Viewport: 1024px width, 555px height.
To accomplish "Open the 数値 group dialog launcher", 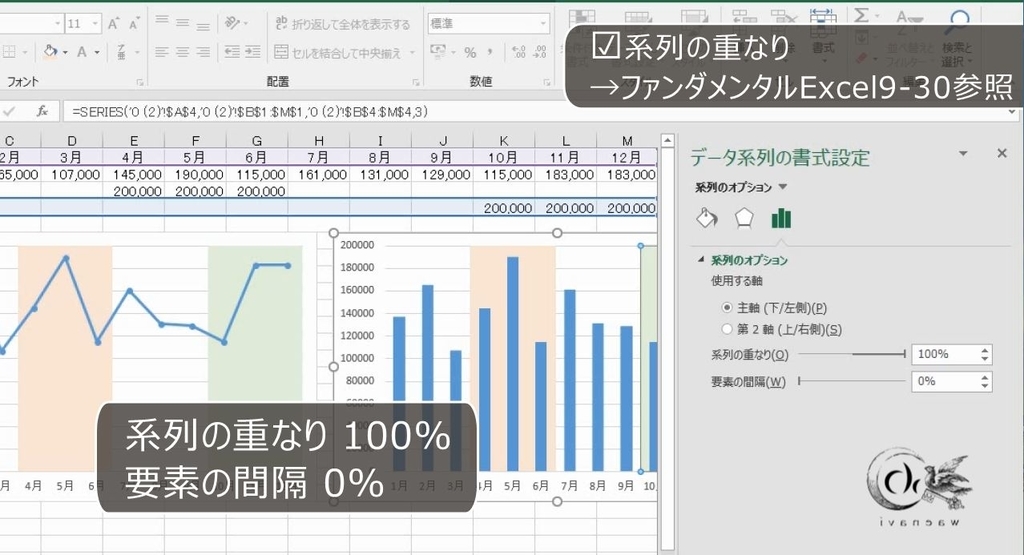I will pyautogui.click(x=547, y=83).
